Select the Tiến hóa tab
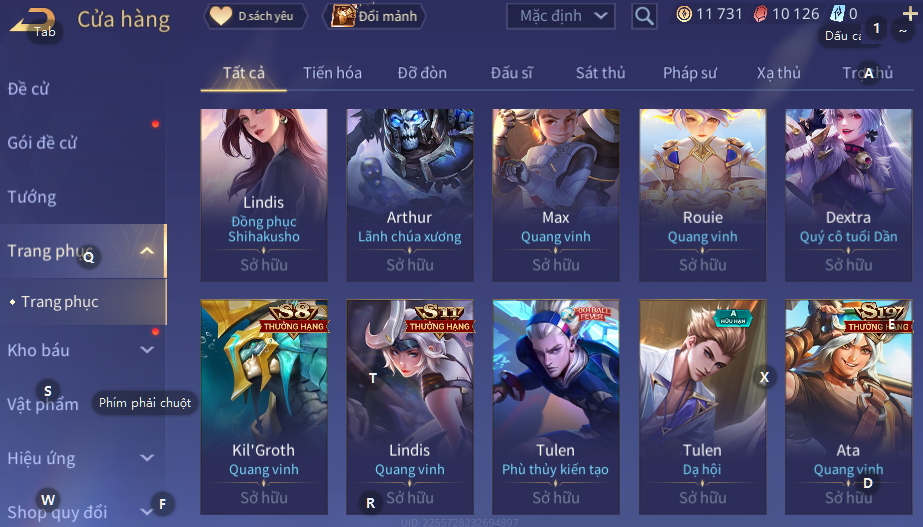 click(332, 73)
